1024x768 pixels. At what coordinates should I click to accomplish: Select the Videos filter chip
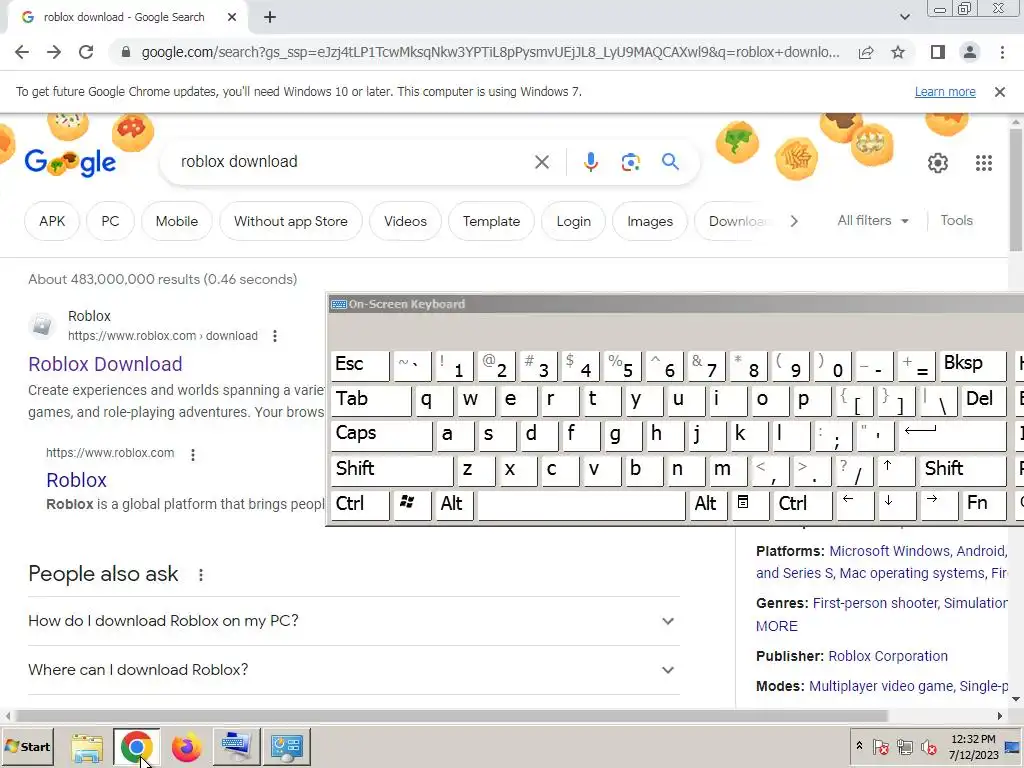tap(405, 221)
